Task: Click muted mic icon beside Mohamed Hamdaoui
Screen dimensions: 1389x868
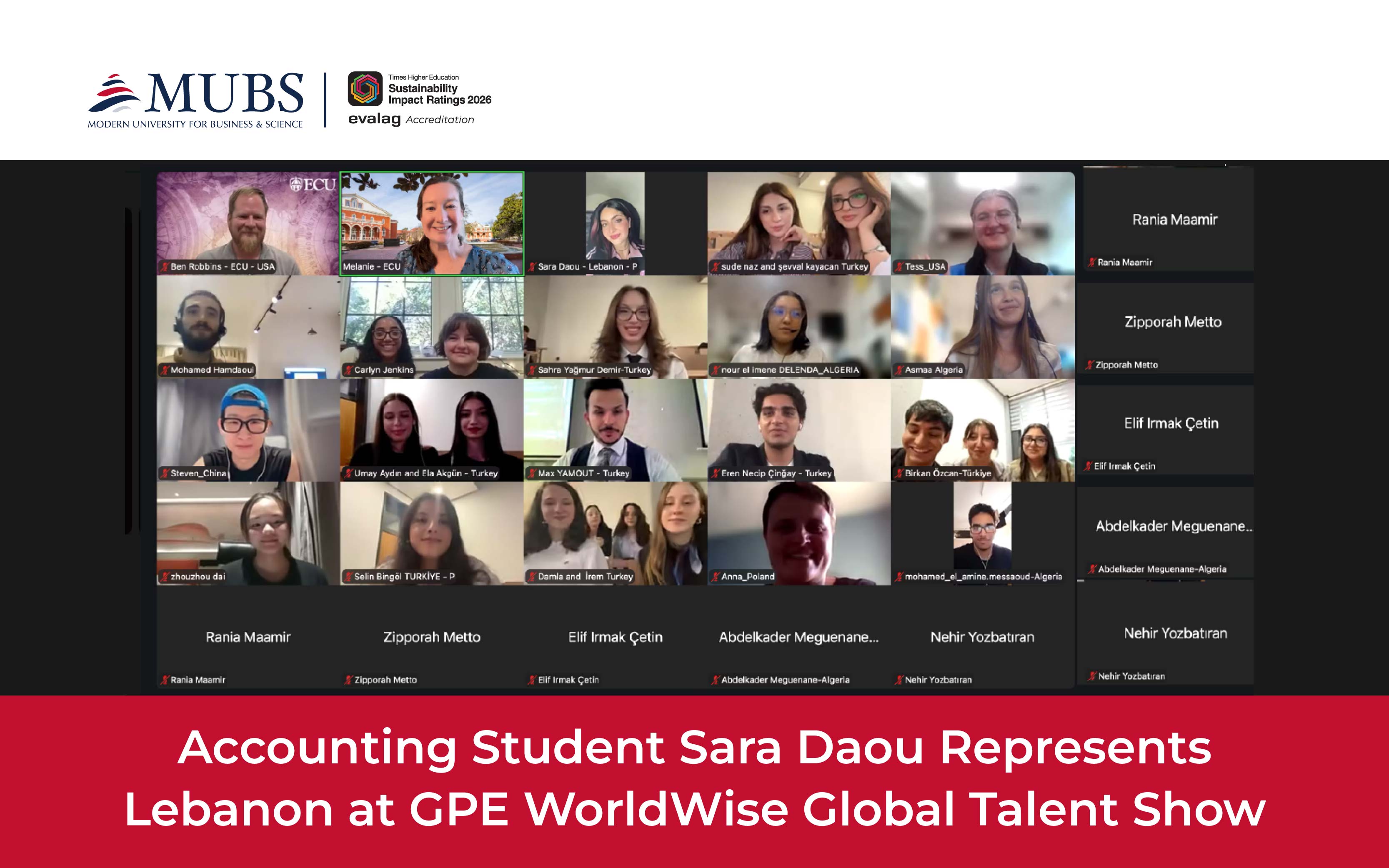Action: pyautogui.click(x=165, y=370)
